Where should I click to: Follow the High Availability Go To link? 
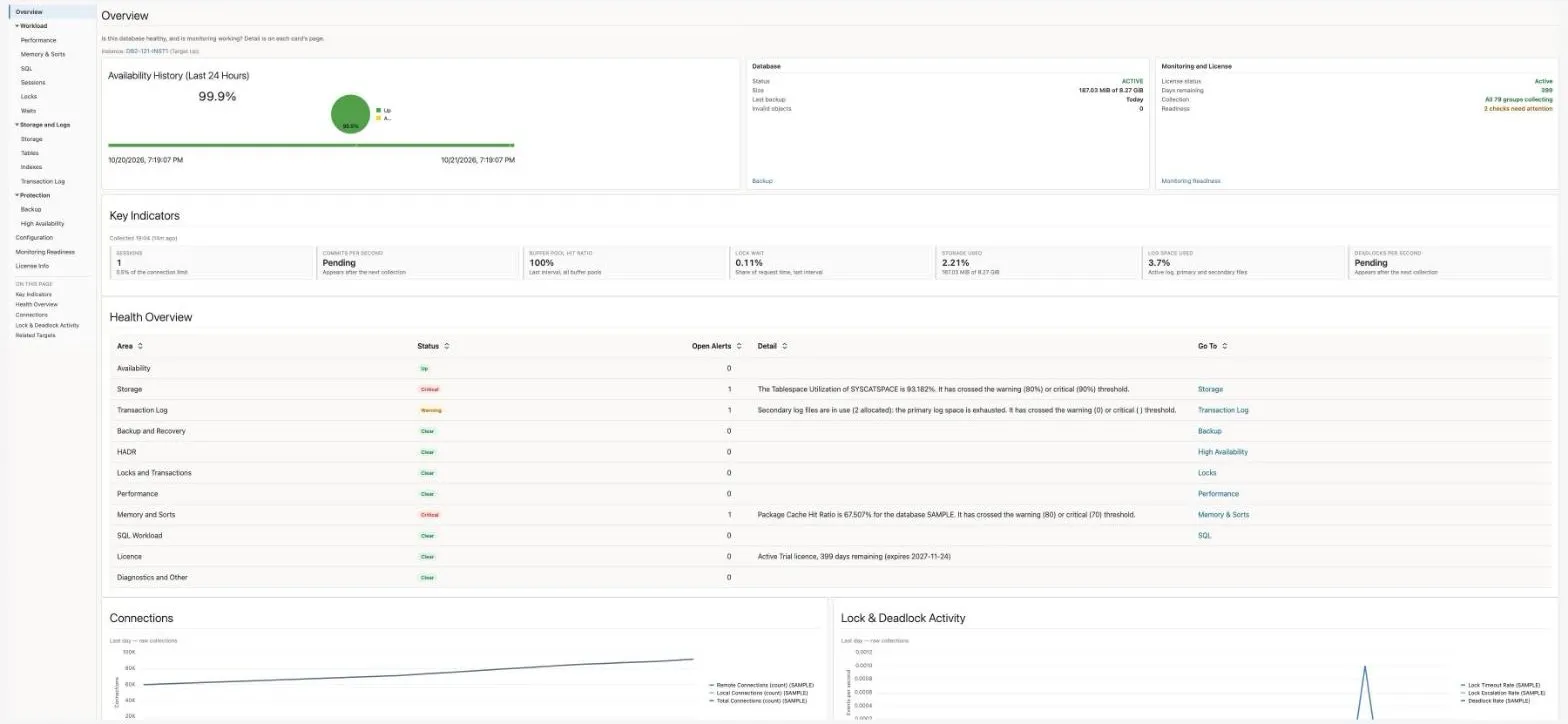coord(1223,452)
